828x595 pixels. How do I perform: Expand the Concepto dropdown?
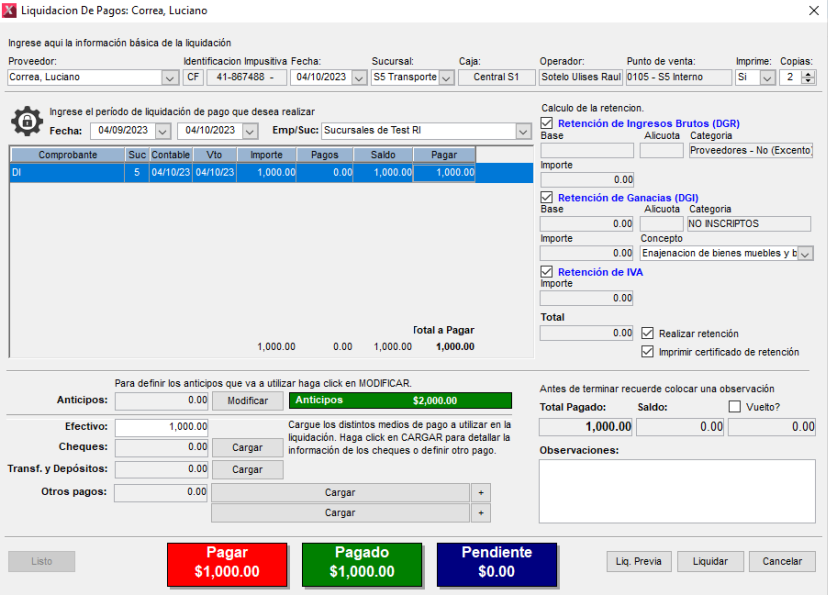(806, 254)
